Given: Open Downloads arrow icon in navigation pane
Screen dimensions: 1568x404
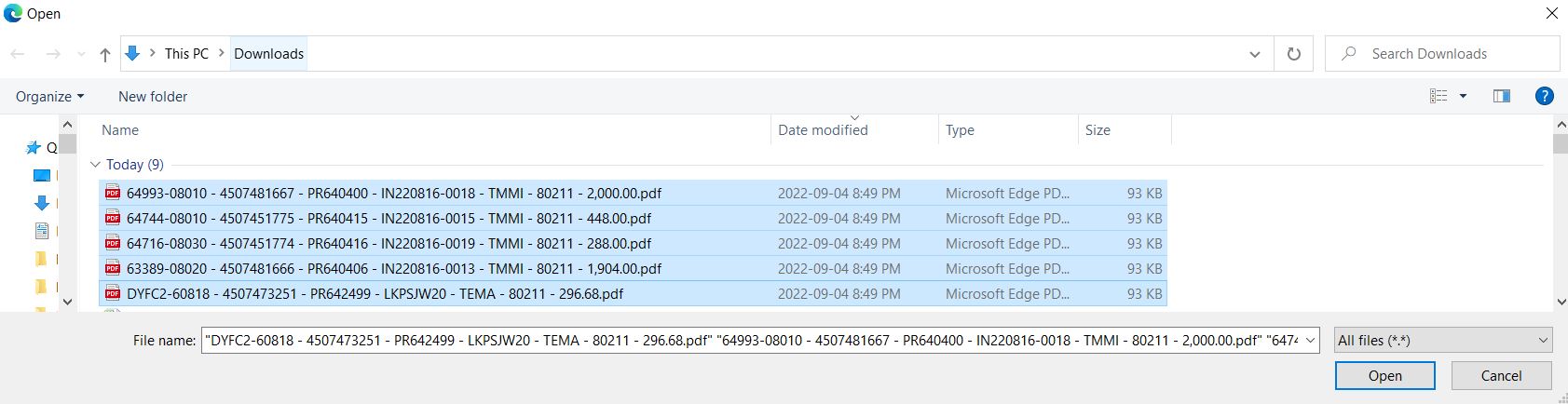Looking at the screenshot, I should click(x=41, y=203).
